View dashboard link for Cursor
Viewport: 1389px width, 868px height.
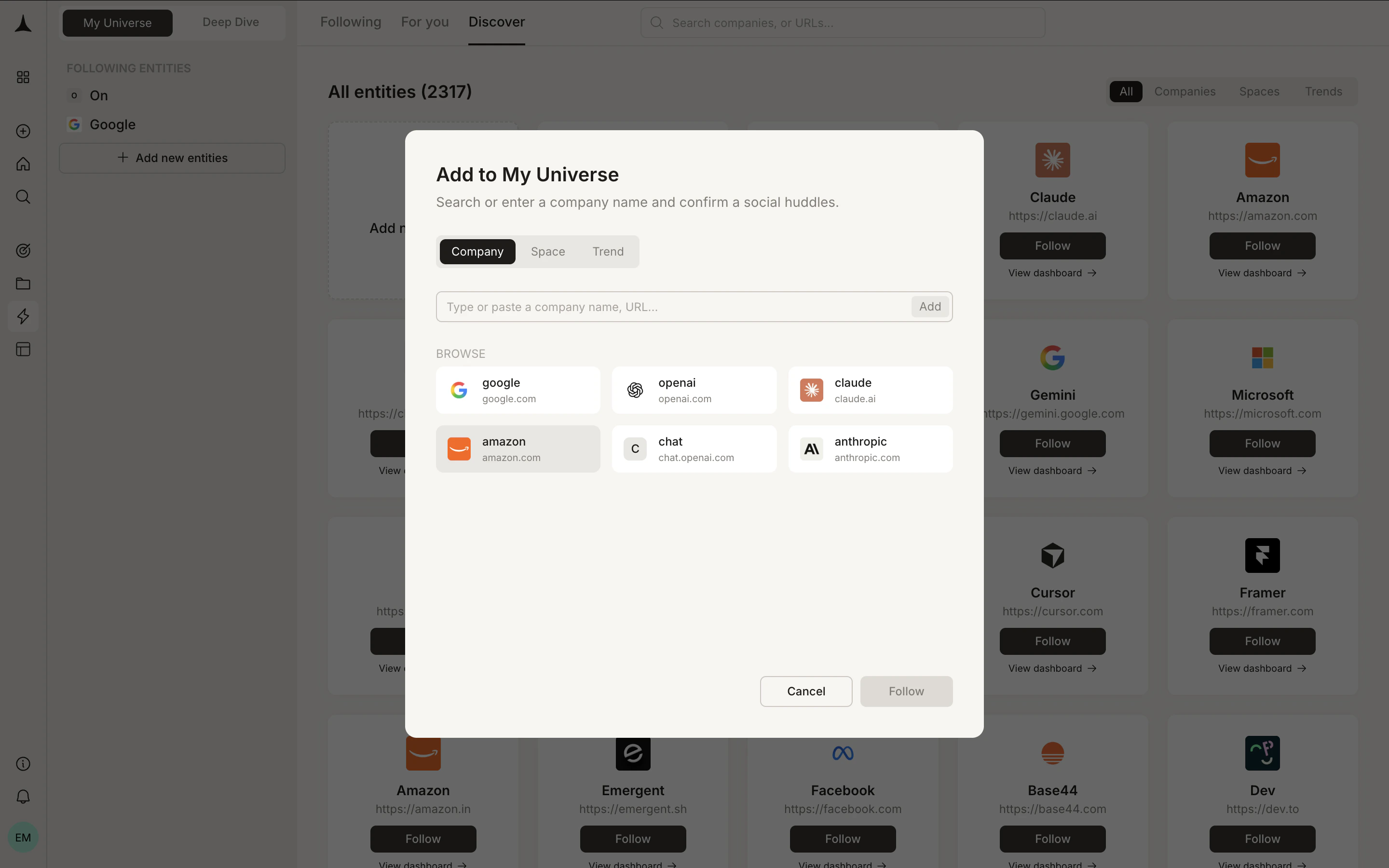click(x=1052, y=668)
